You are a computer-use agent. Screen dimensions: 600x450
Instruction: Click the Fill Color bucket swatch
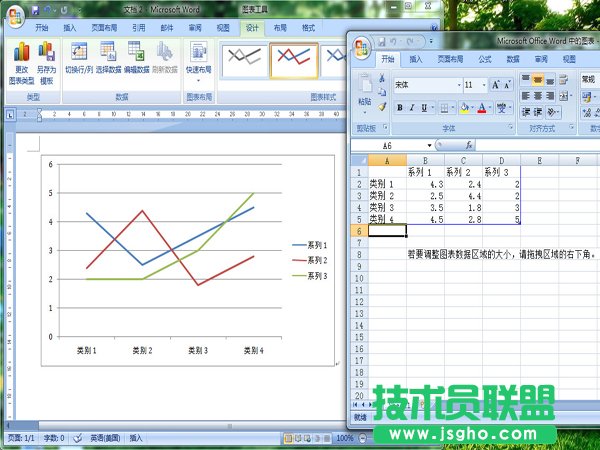coord(464,108)
